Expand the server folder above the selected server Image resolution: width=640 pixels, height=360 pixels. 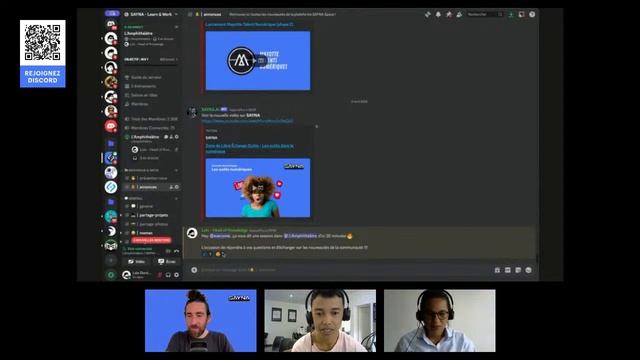111,144
